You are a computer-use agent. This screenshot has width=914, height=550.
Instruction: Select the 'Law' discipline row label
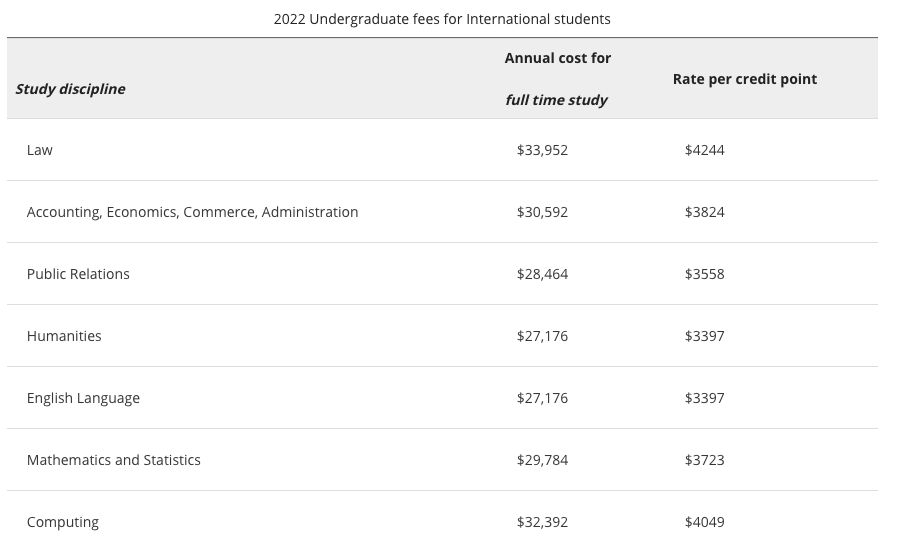tap(40, 150)
